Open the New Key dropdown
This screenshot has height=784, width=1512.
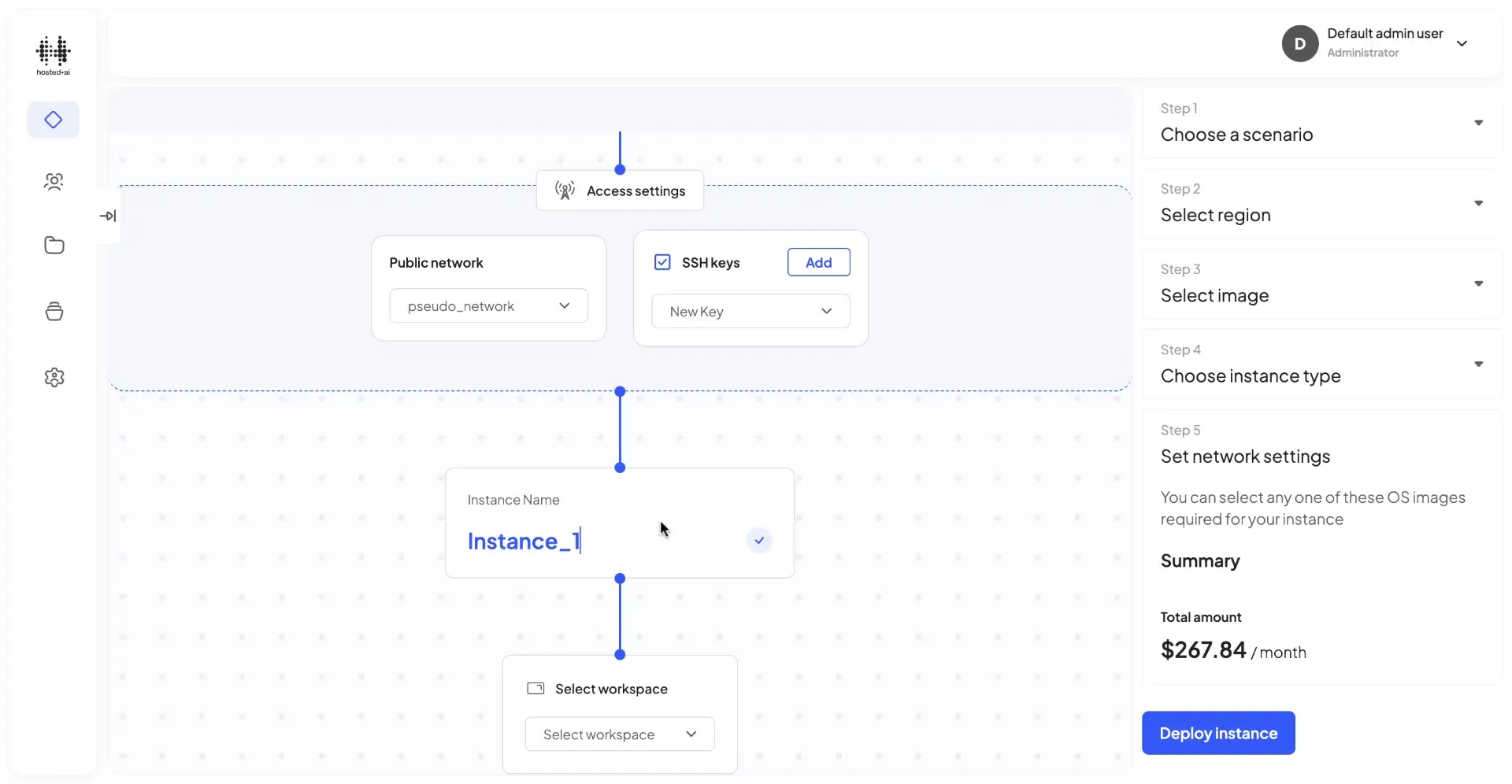point(750,311)
